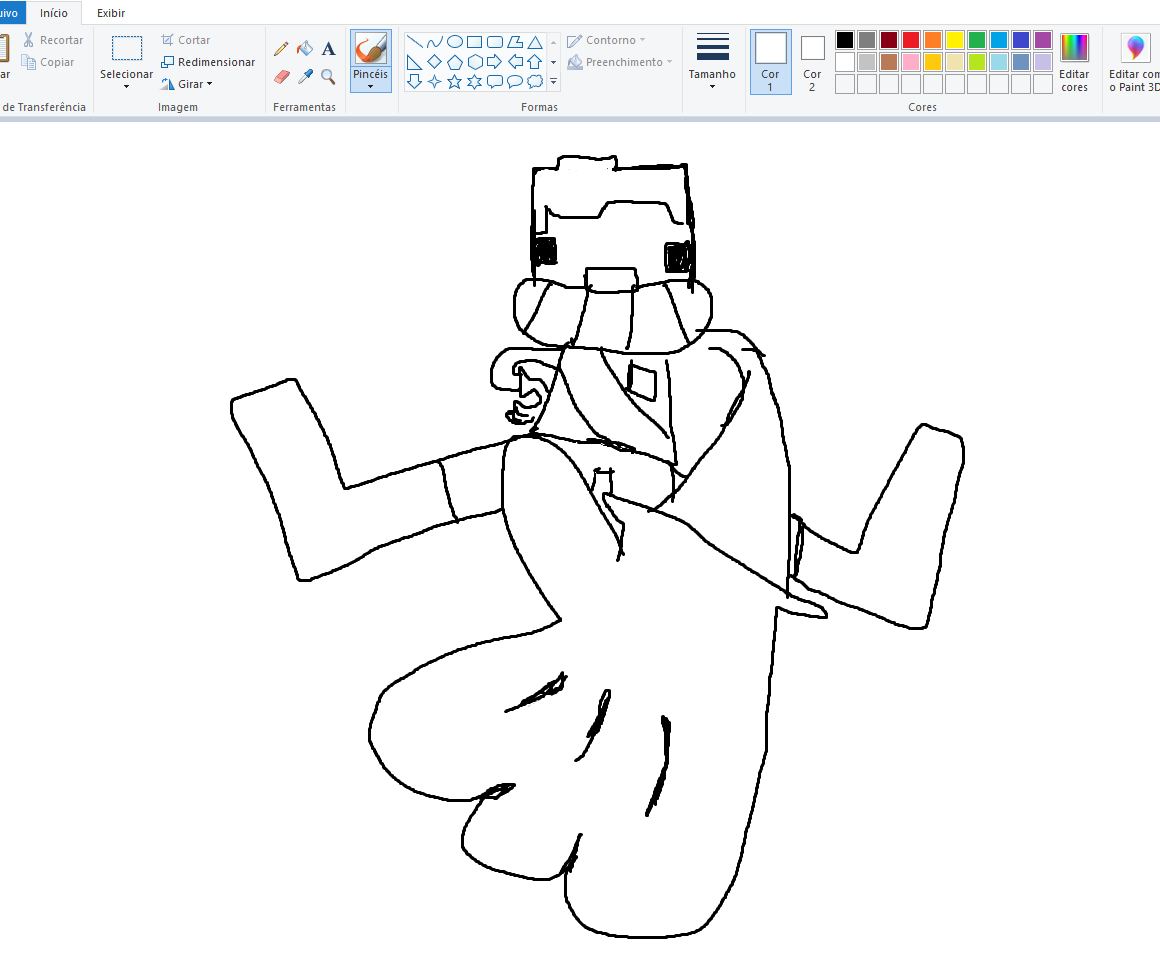Screen dimensions: 1160x979
Task: Pick the black color swatch
Action: tap(845, 40)
